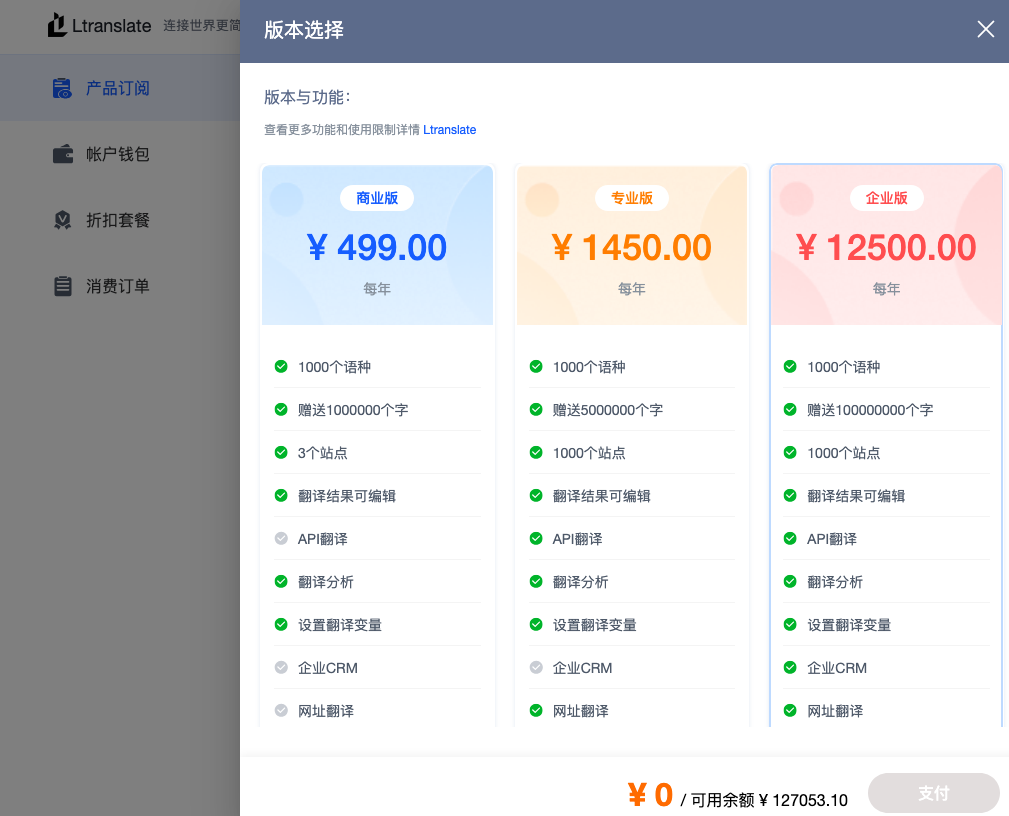This screenshot has width=1009, height=816.
Task: Open the Ltranslate details link
Action: click(x=449, y=130)
